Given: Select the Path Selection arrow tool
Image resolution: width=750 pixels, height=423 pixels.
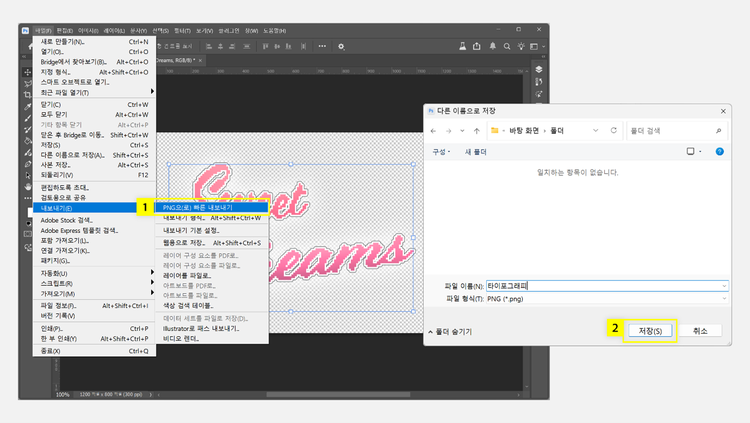Looking at the screenshot, I should tap(28, 175).
